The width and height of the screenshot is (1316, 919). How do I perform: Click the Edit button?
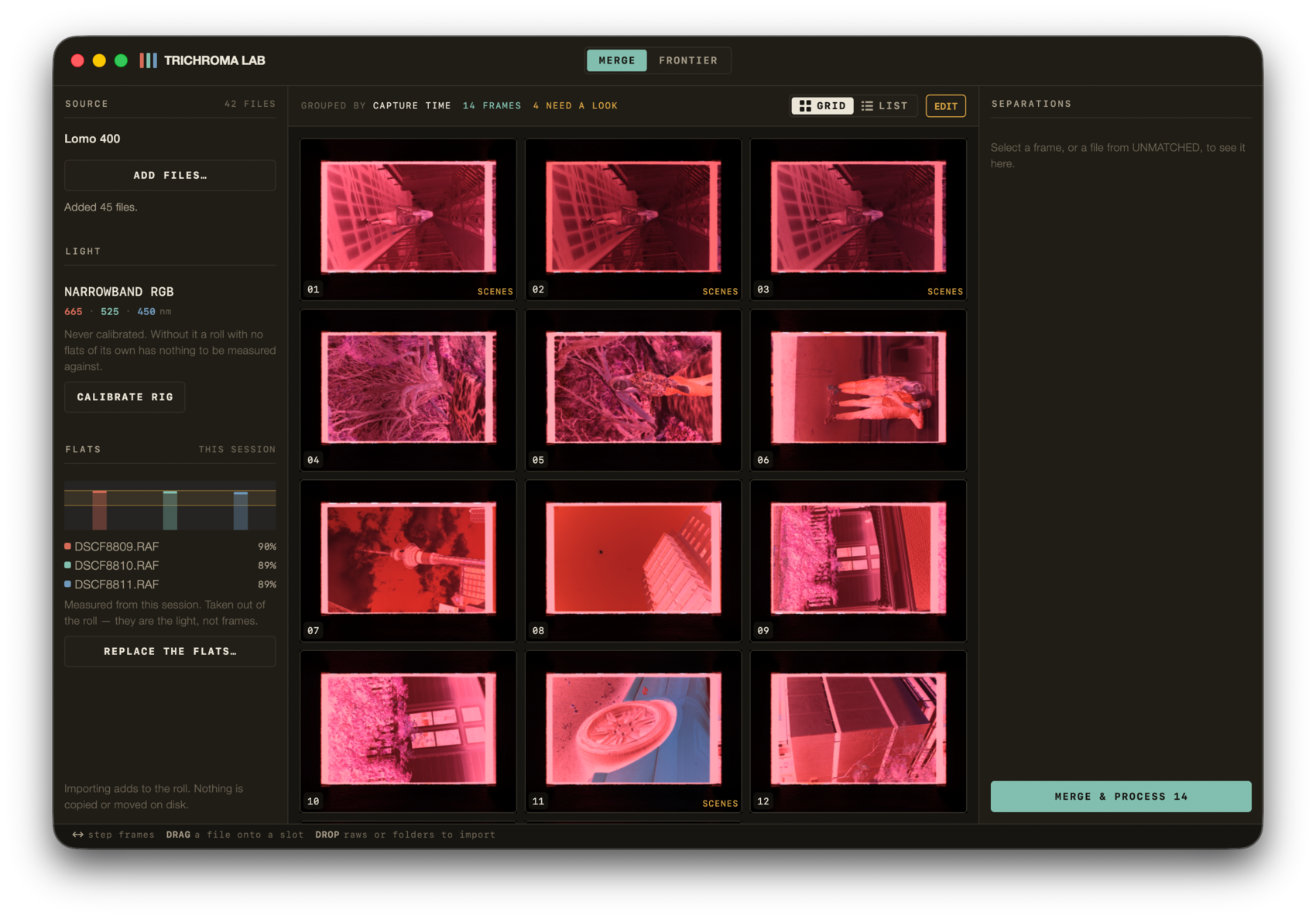point(945,106)
